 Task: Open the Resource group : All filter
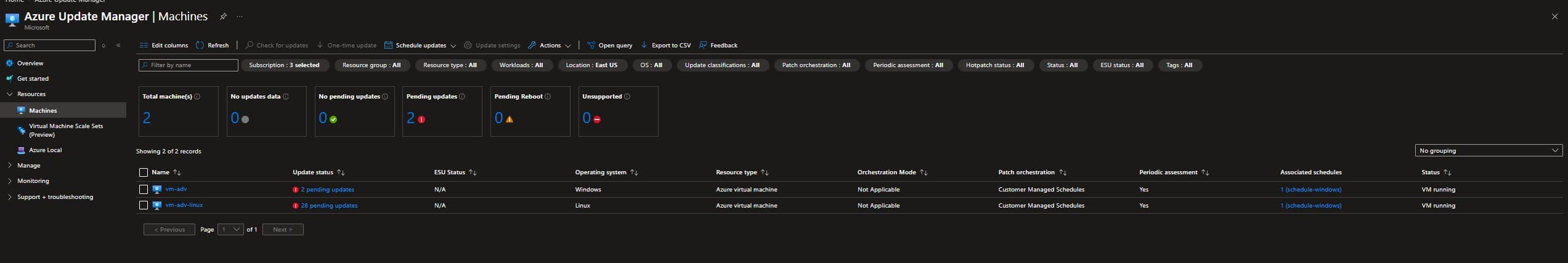coord(372,65)
